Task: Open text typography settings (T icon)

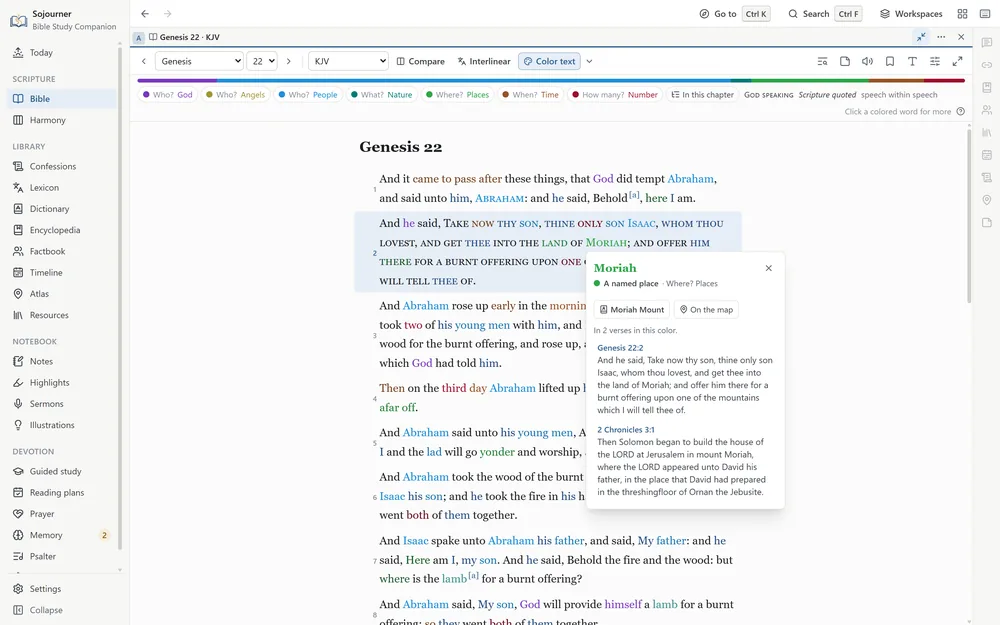Action: [x=912, y=61]
